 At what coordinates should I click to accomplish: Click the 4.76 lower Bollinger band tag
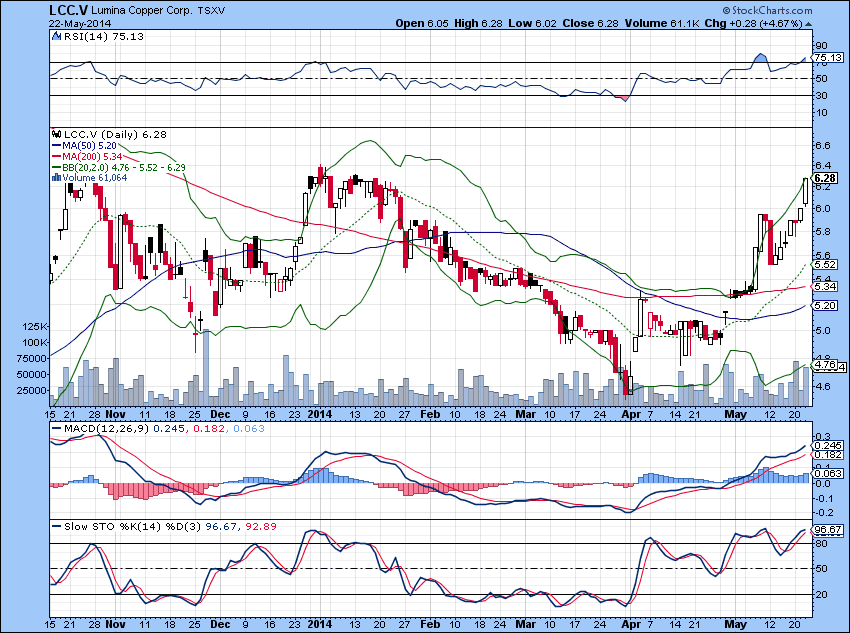click(x=825, y=365)
